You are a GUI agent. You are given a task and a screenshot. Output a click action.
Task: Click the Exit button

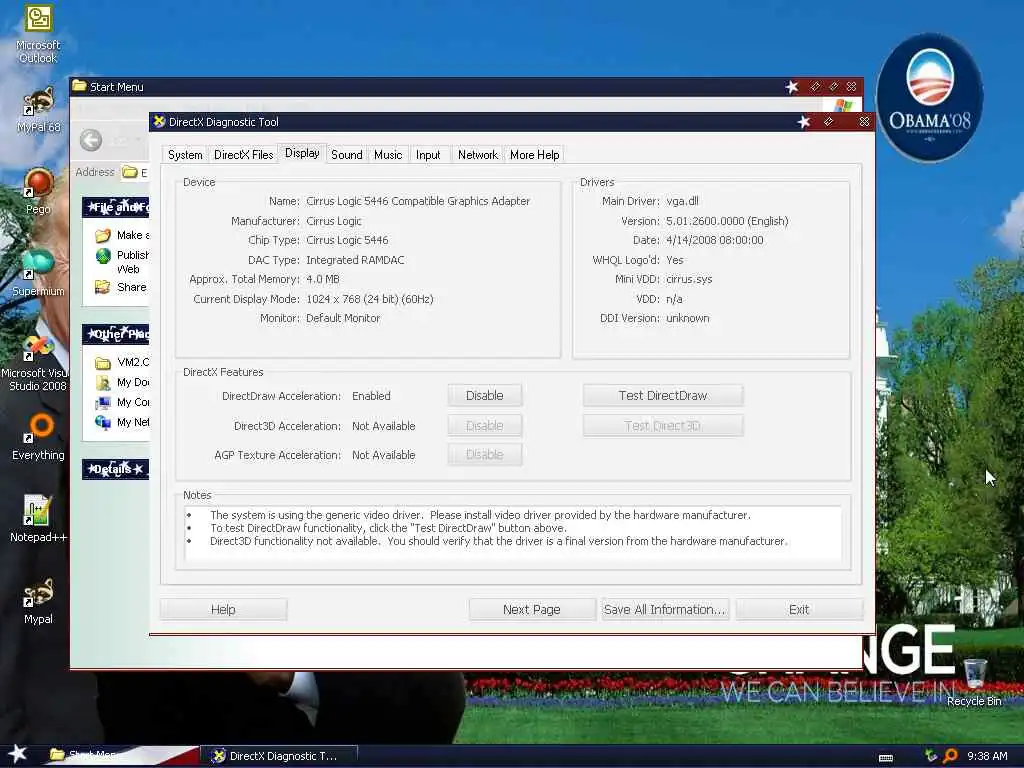click(x=799, y=609)
